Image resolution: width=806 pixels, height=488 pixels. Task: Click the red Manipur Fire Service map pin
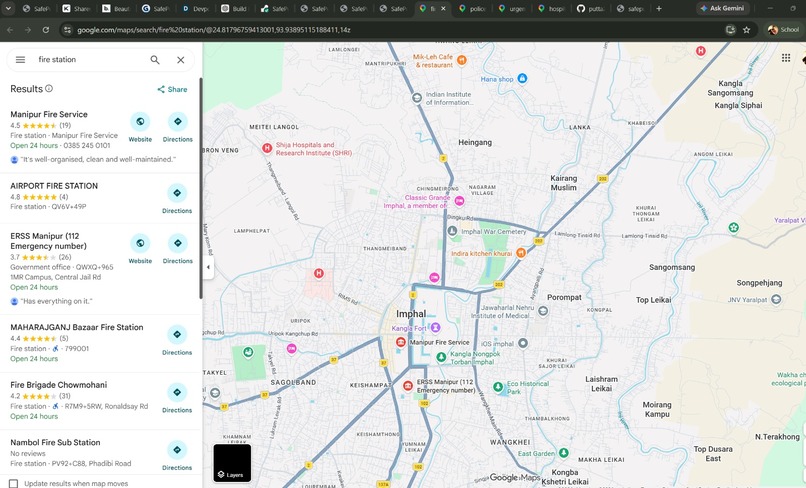pyautogui.click(x=400, y=342)
